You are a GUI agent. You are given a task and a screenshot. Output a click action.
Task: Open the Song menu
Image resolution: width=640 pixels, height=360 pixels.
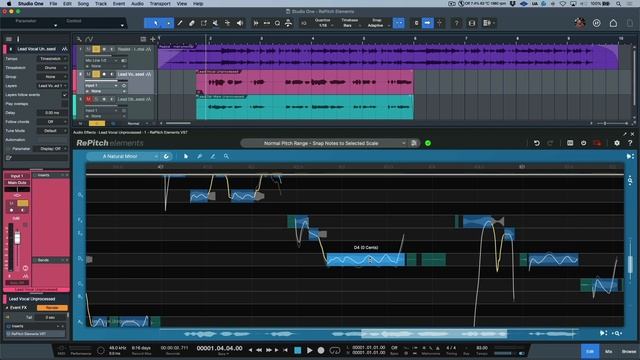click(x=83, y=4)
